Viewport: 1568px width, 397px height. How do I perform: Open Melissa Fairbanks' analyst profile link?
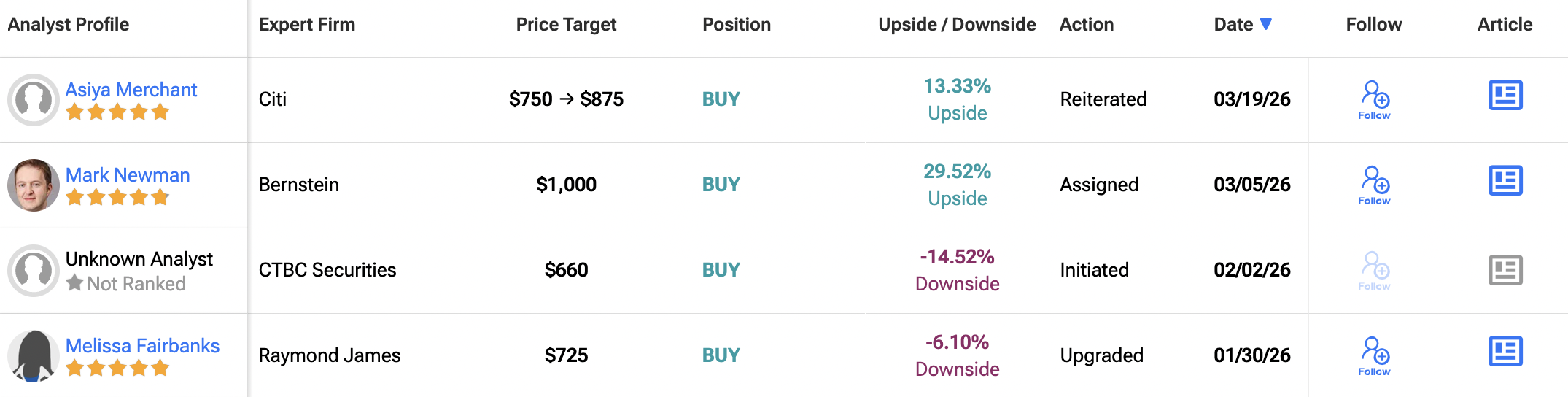click(142, 346)
